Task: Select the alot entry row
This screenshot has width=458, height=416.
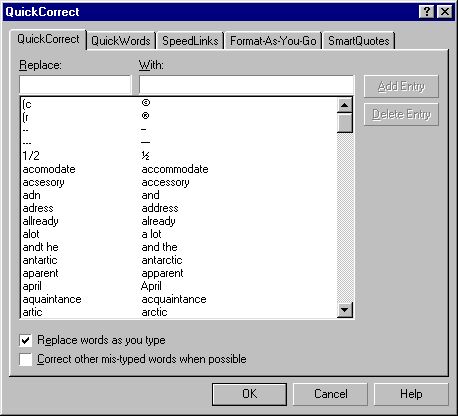Action: pyautogui.click(x=179, y=234)
